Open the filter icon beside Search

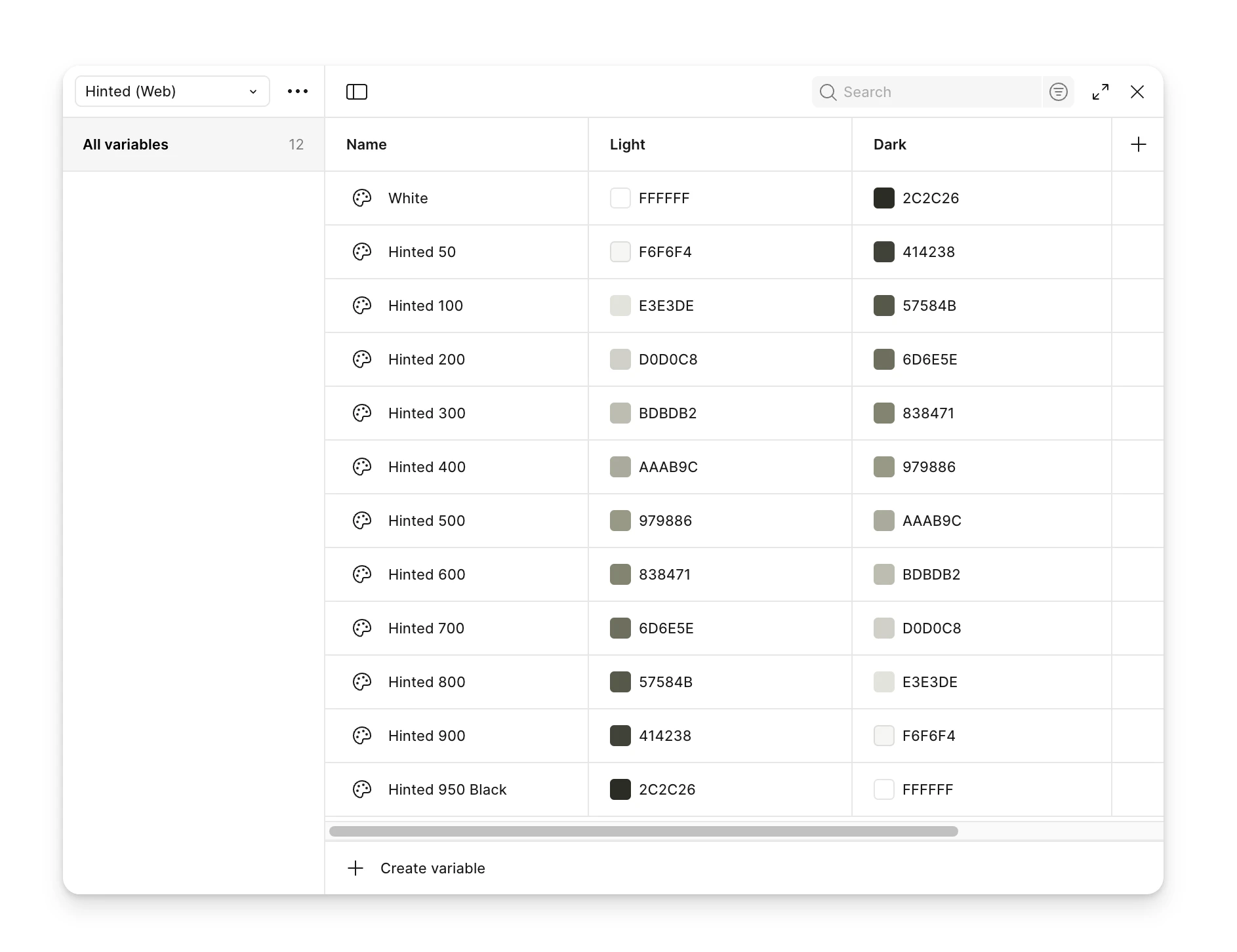point(1059,92)
